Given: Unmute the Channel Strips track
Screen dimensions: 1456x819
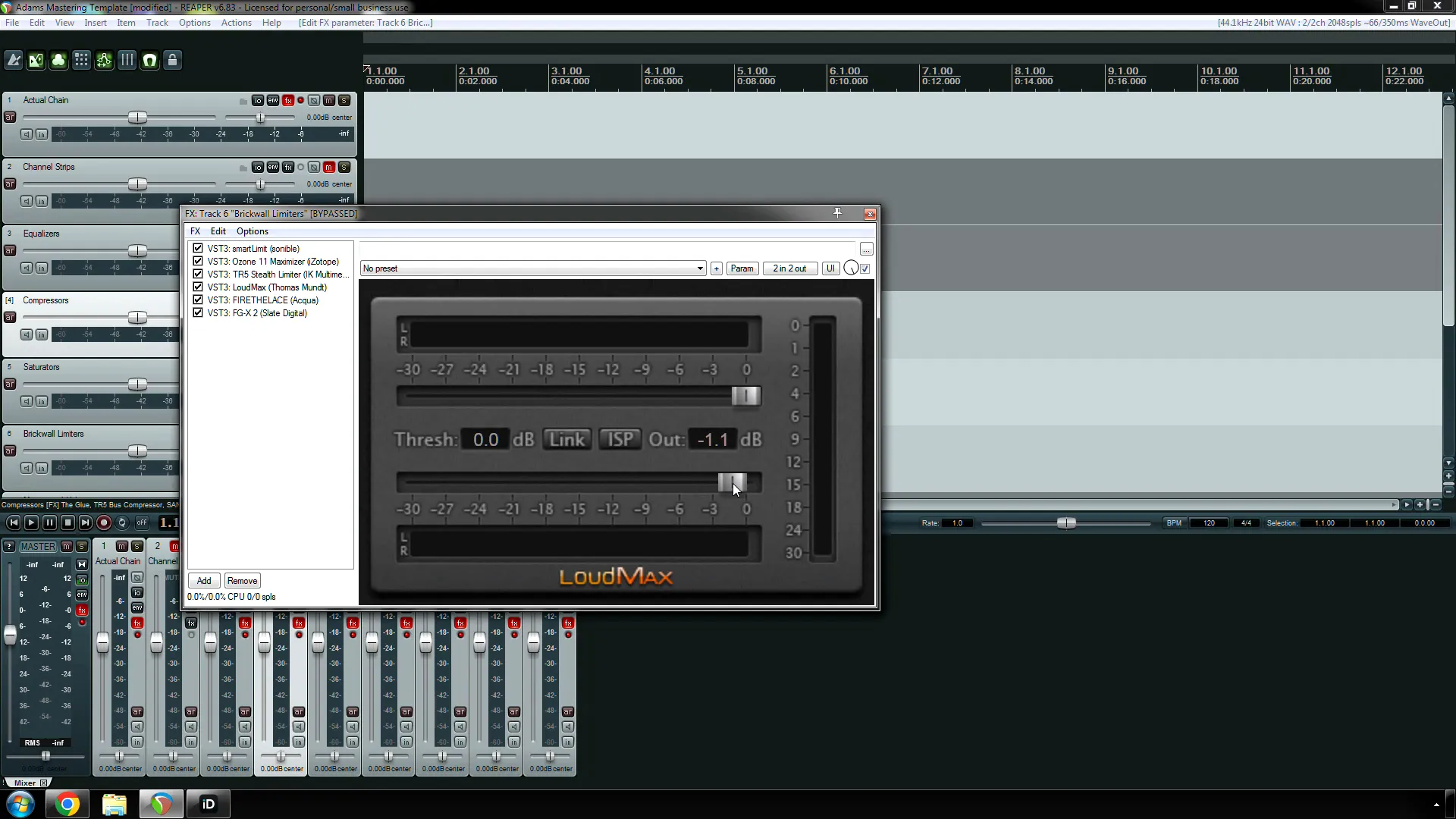Looking at the screenshot, I should pos(329,167).
